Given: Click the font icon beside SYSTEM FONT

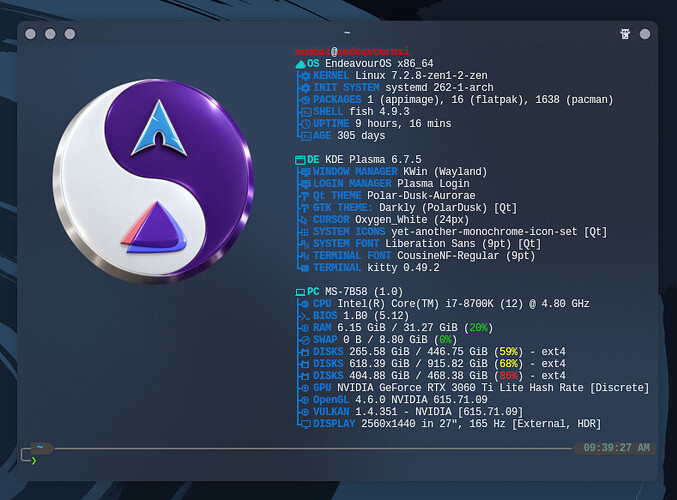Looking at the screenshot, I should (305, 244).
